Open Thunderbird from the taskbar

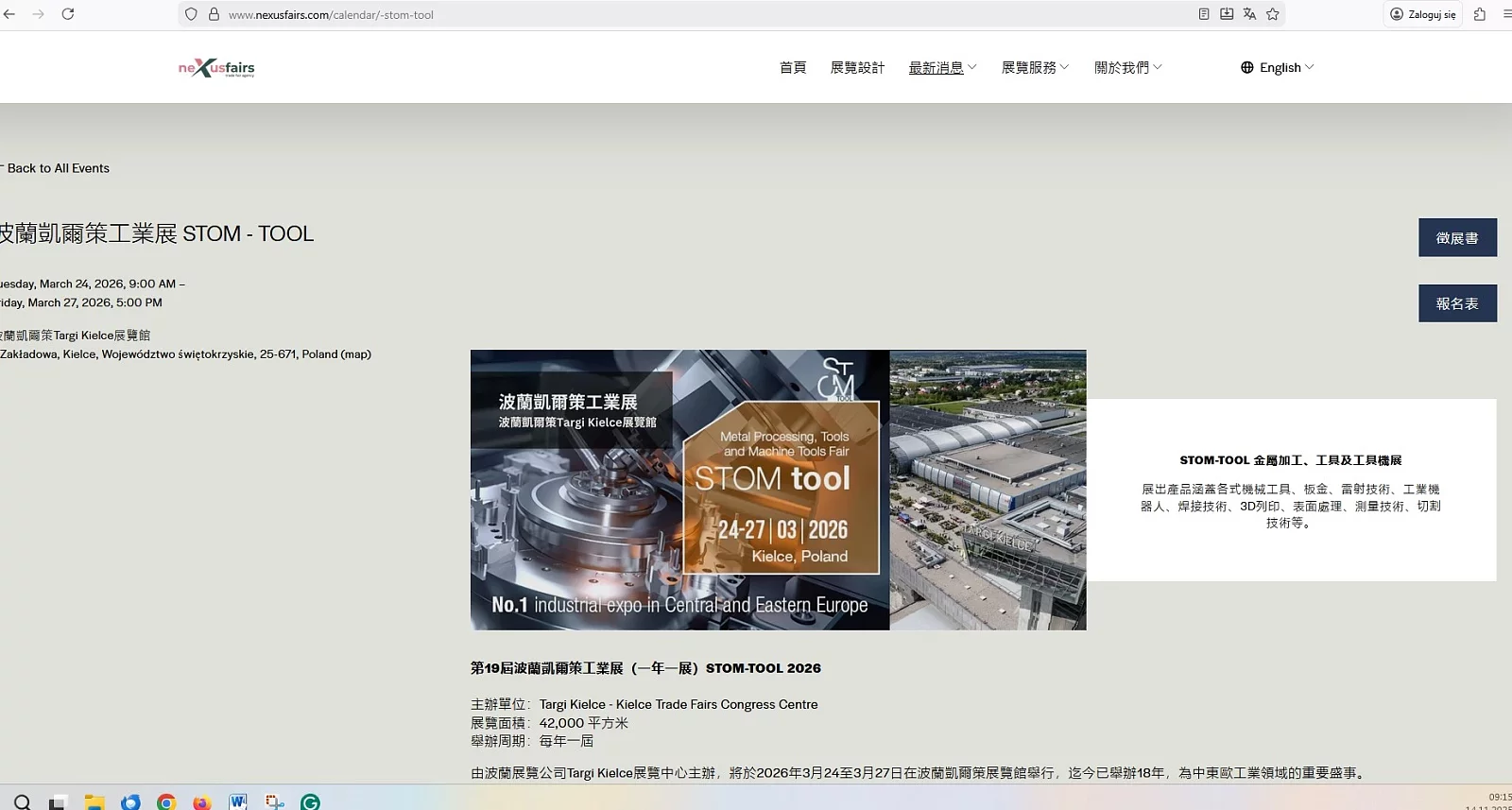tap(130, 801)
